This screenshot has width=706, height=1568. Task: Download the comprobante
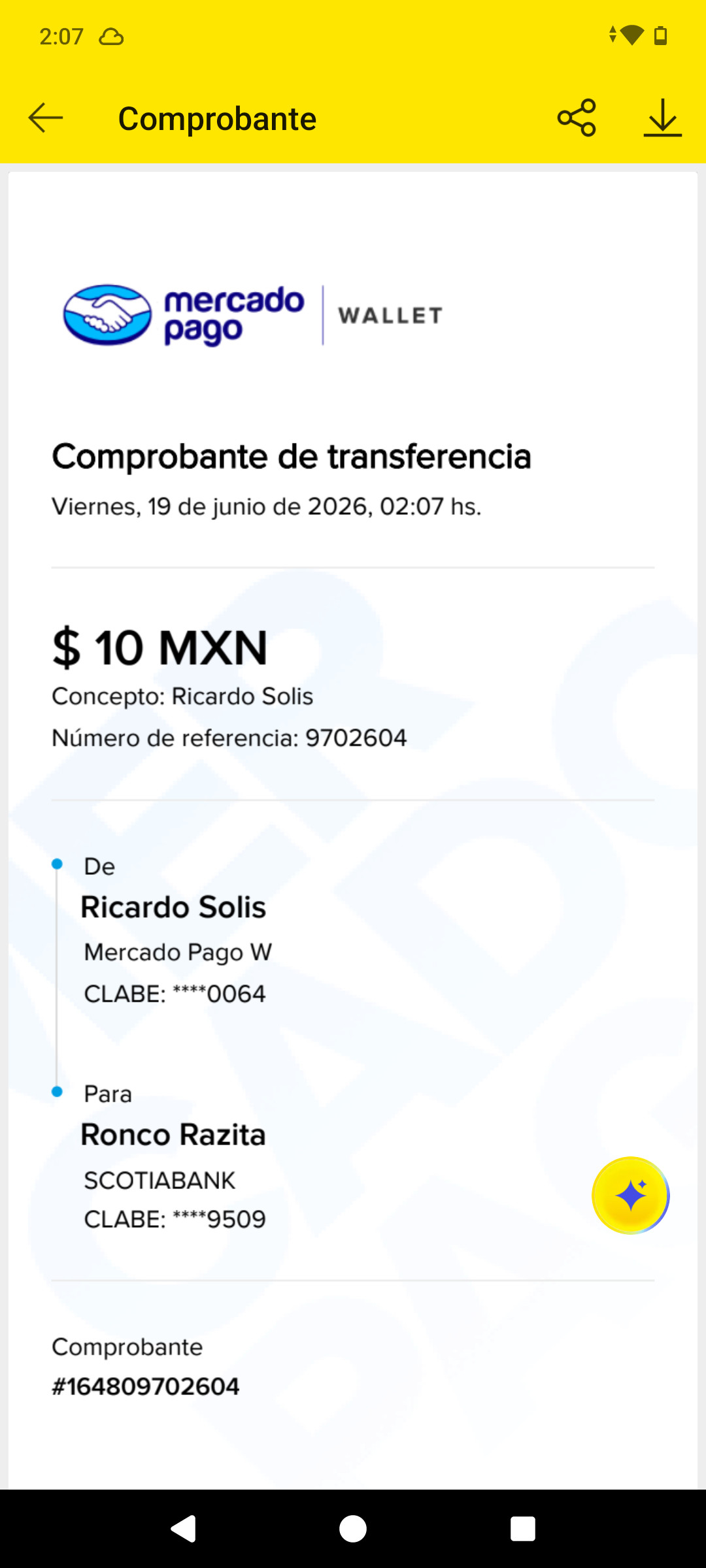[x=662, y=118]
